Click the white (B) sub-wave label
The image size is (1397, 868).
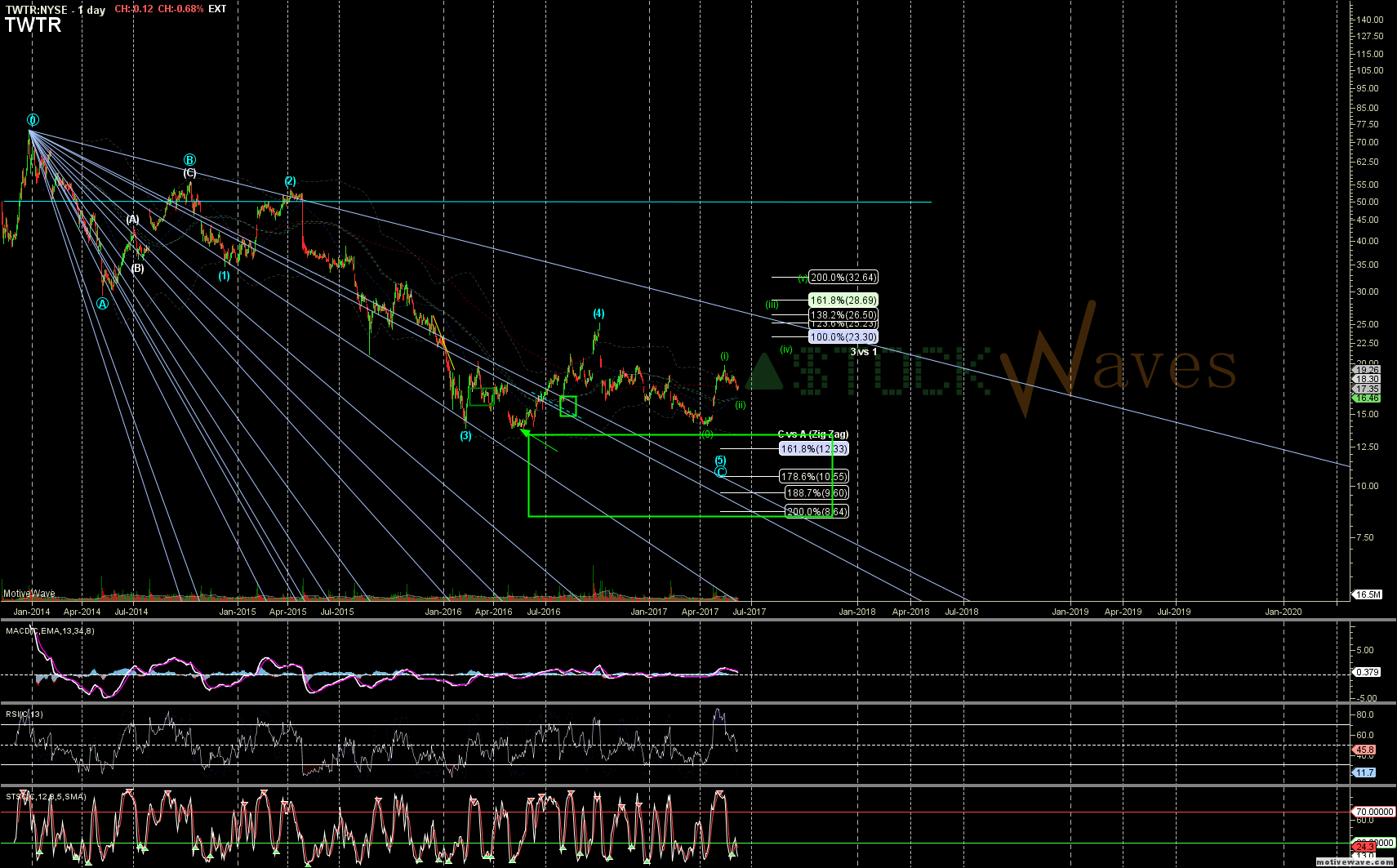(x=138, y=269)
